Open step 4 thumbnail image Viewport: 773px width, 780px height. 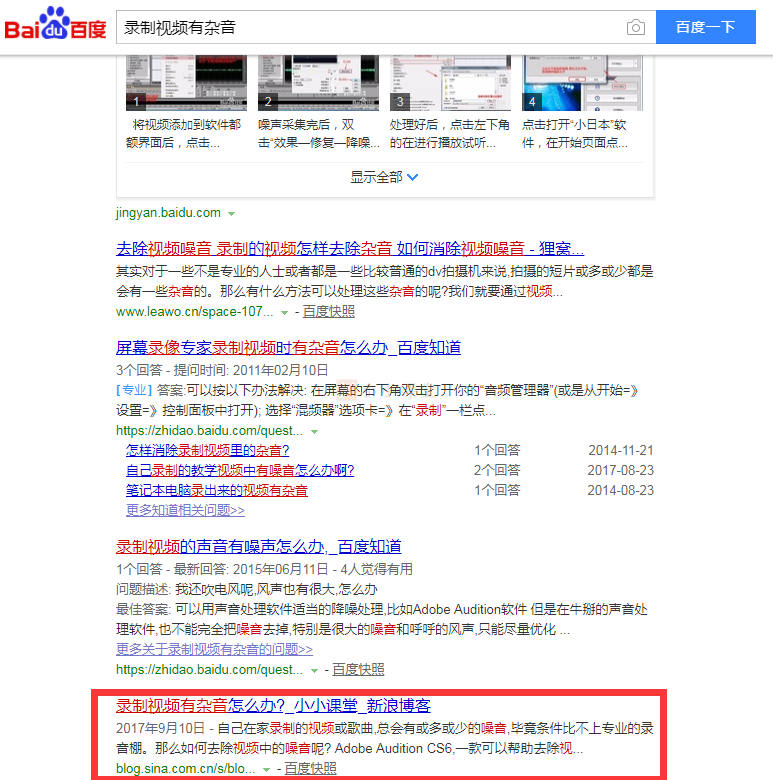(x=582, y=83)
